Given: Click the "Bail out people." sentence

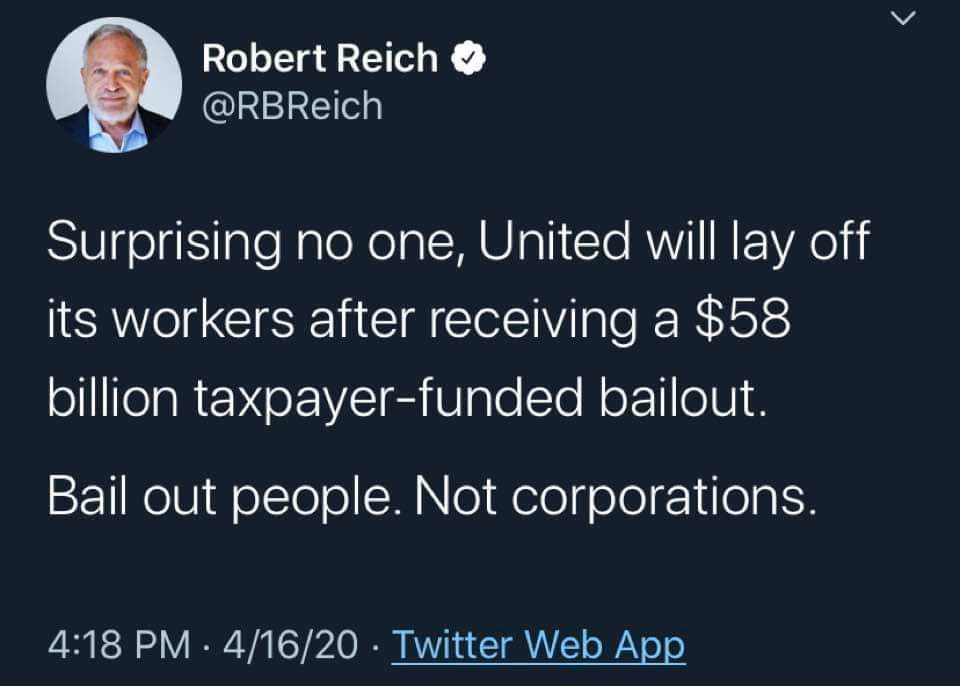Looking at the screenshot, I should [x=212, y=495].
